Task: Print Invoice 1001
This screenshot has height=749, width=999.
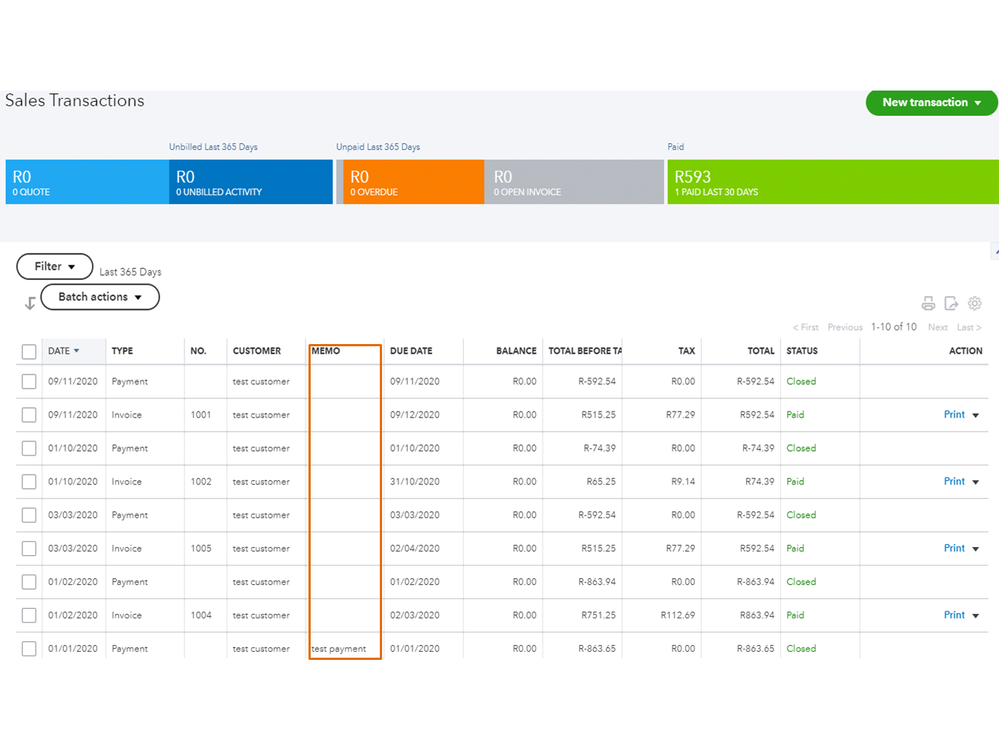Action: (954, 415)
